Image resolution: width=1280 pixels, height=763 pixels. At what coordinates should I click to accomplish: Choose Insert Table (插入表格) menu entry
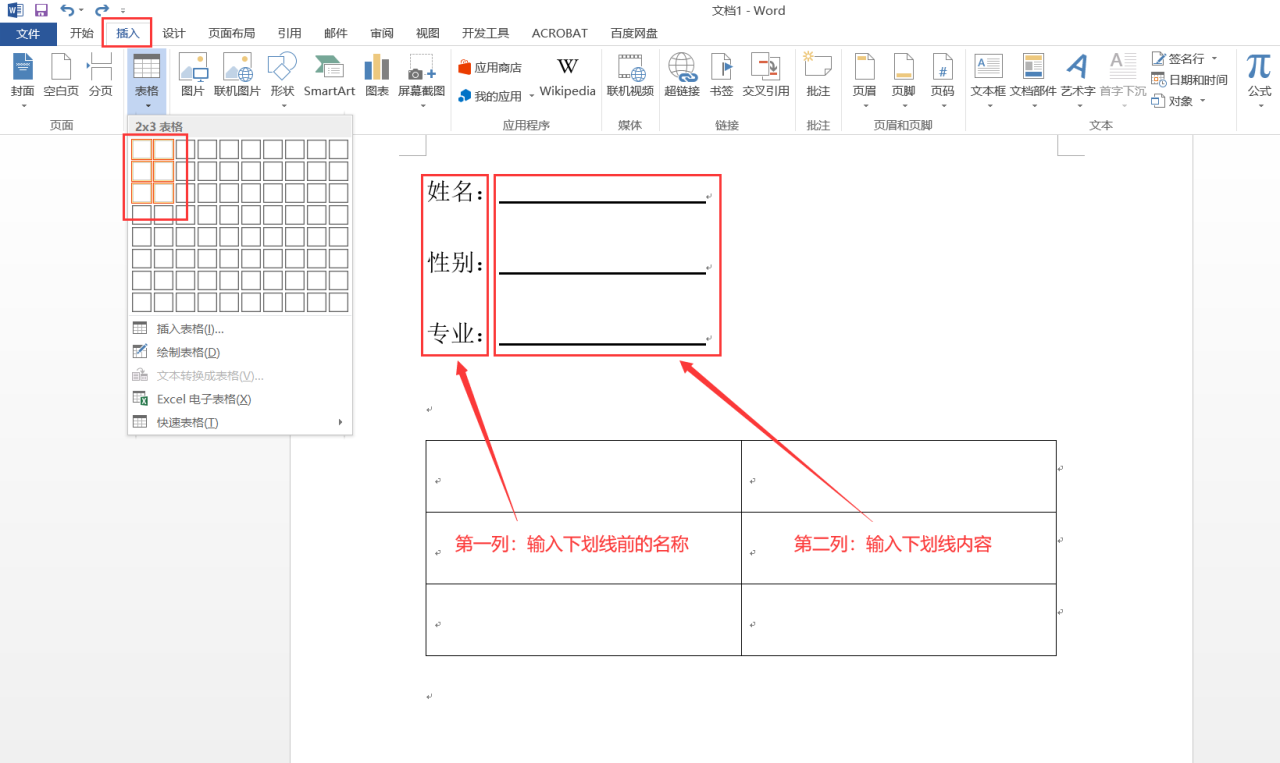point(239,328)
